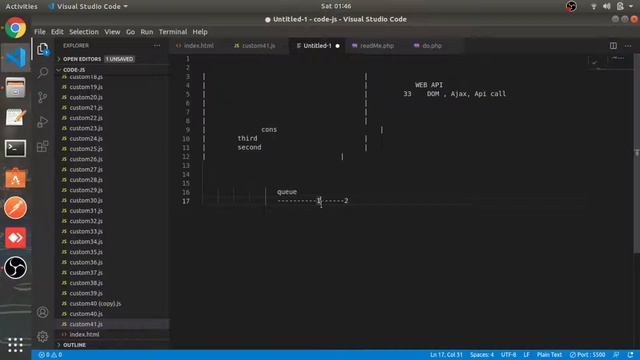Open the Go menu

click(x=130, y=32)
